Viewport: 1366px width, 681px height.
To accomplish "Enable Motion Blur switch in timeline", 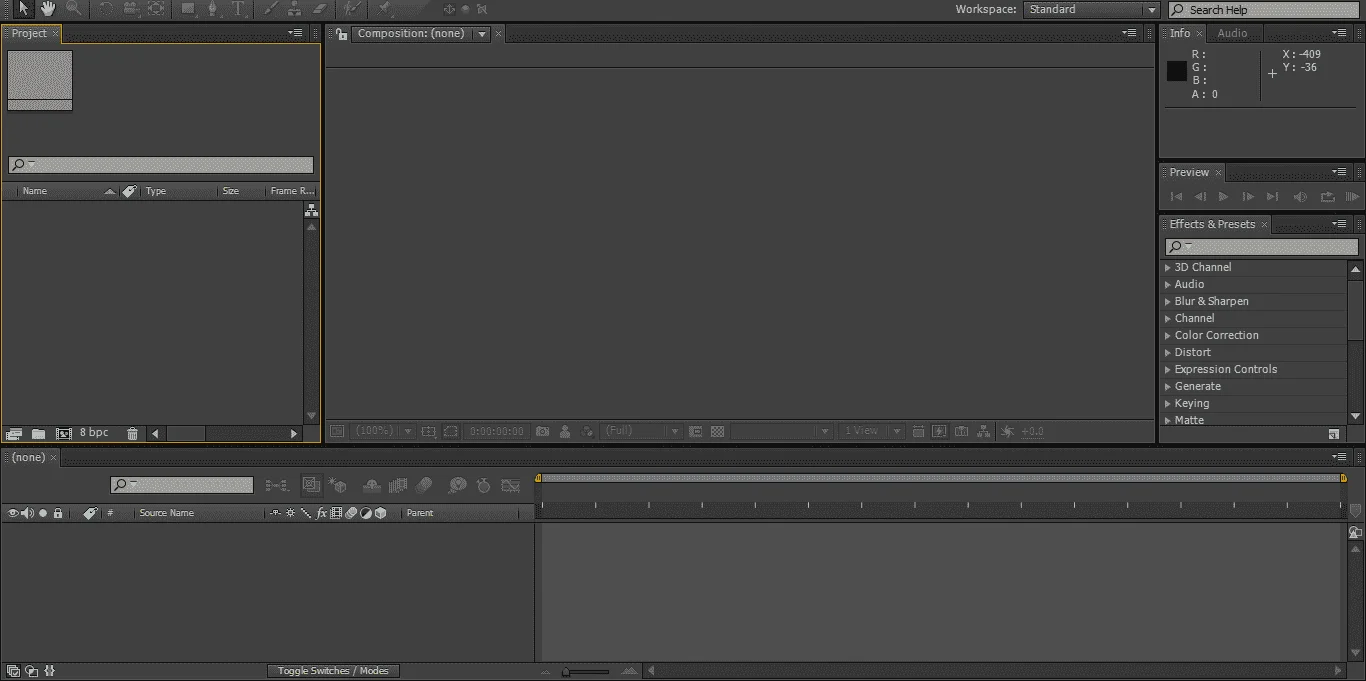I will click(x=424, y=485).
